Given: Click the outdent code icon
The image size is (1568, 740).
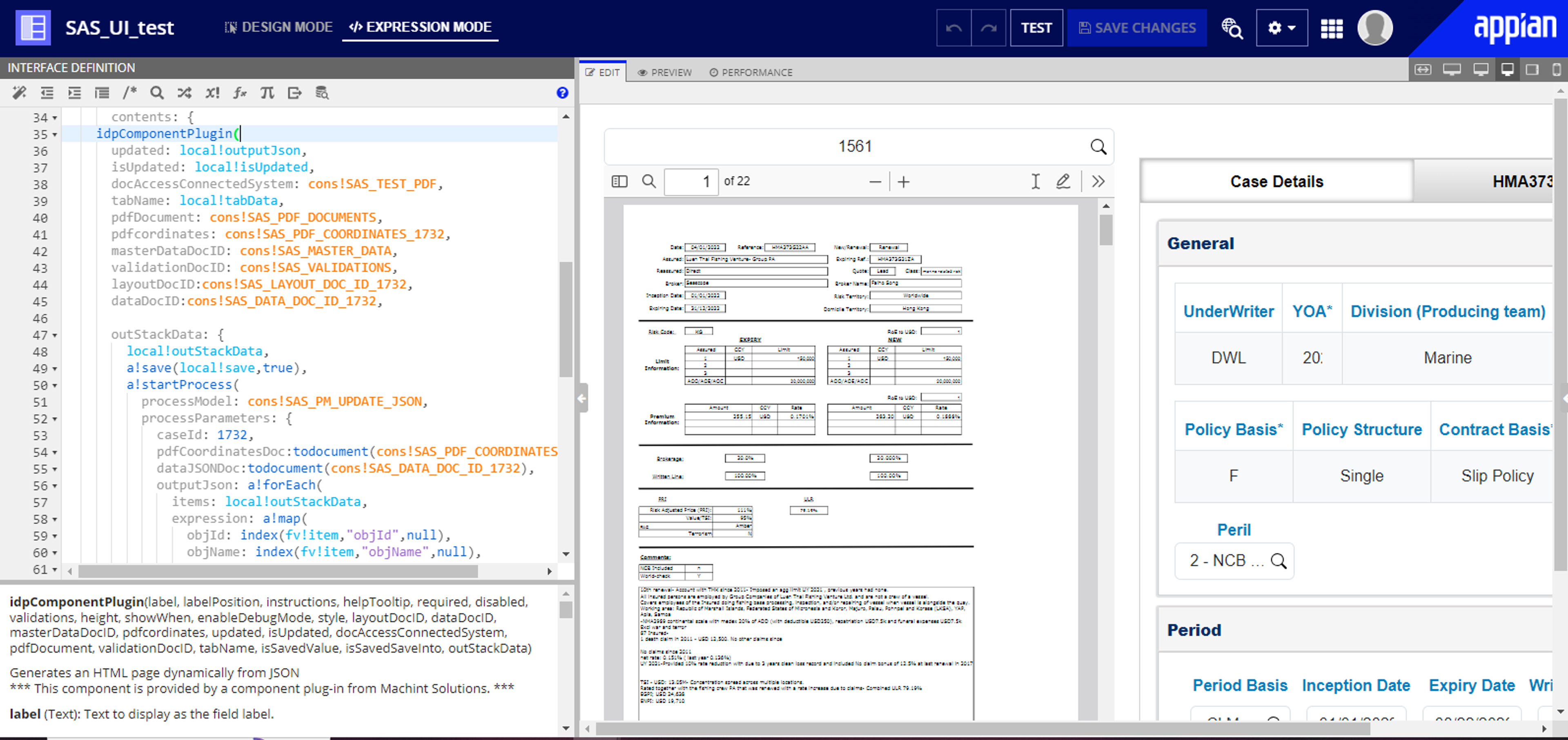Looking at the screenshot, I should (47, 92).
